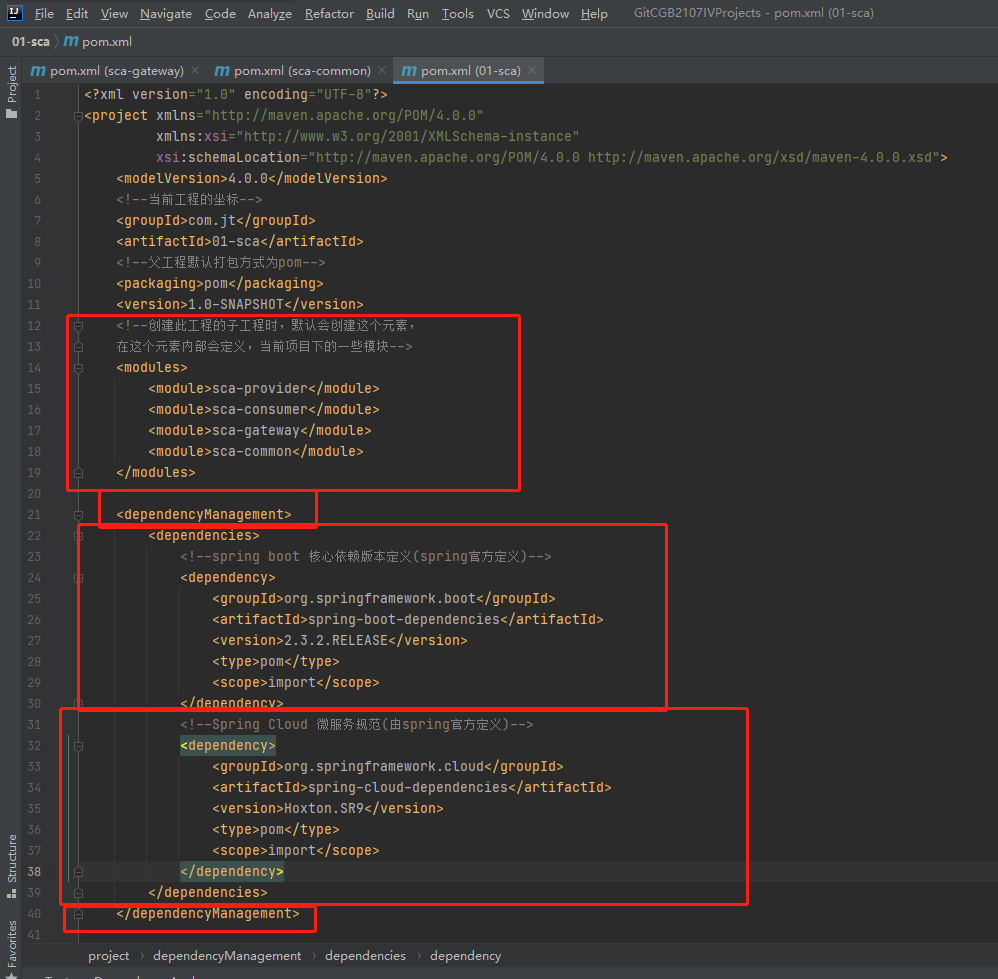Collapse the entire project element at line 2
Image resolution: width=998 pixels, height=979 pixels.
[76, 115]
